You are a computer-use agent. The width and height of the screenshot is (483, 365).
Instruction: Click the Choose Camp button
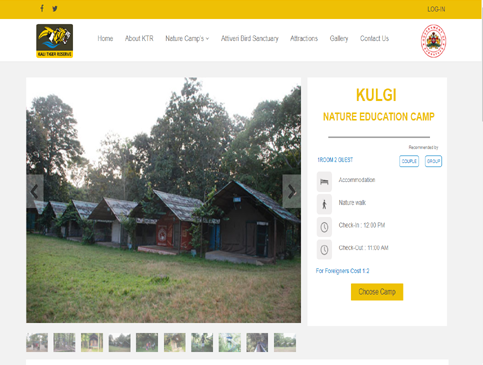click(377, 292)
